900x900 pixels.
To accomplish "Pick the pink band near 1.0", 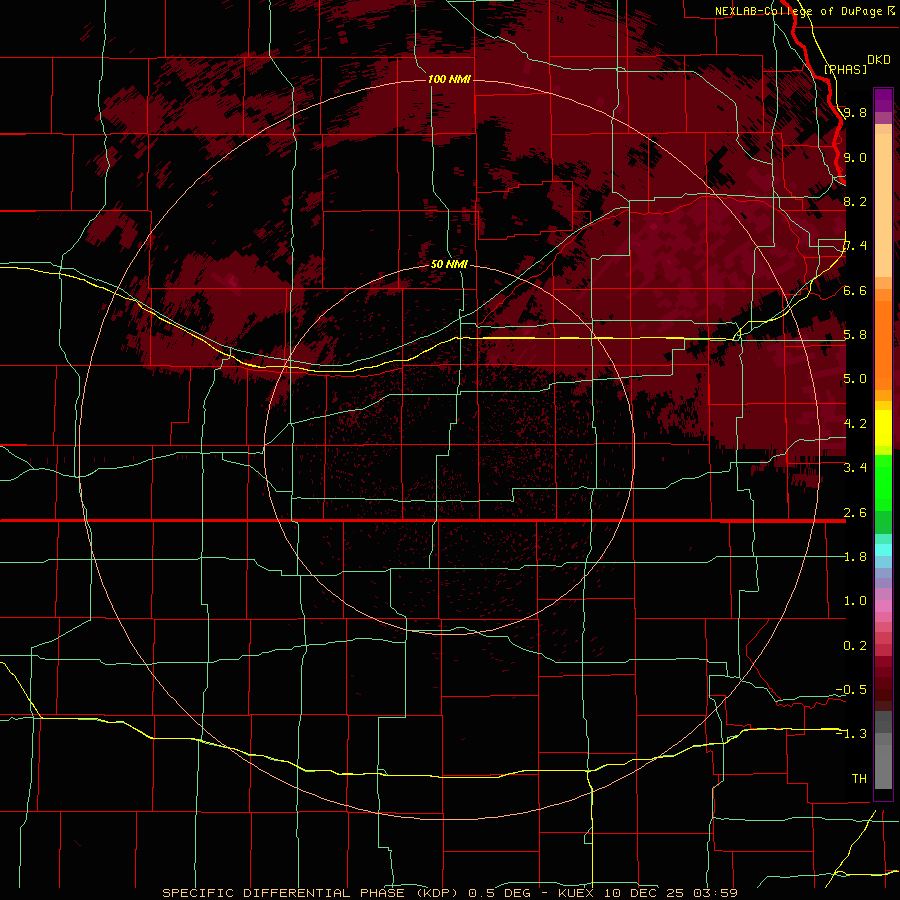I will click(x=883, y=606).
